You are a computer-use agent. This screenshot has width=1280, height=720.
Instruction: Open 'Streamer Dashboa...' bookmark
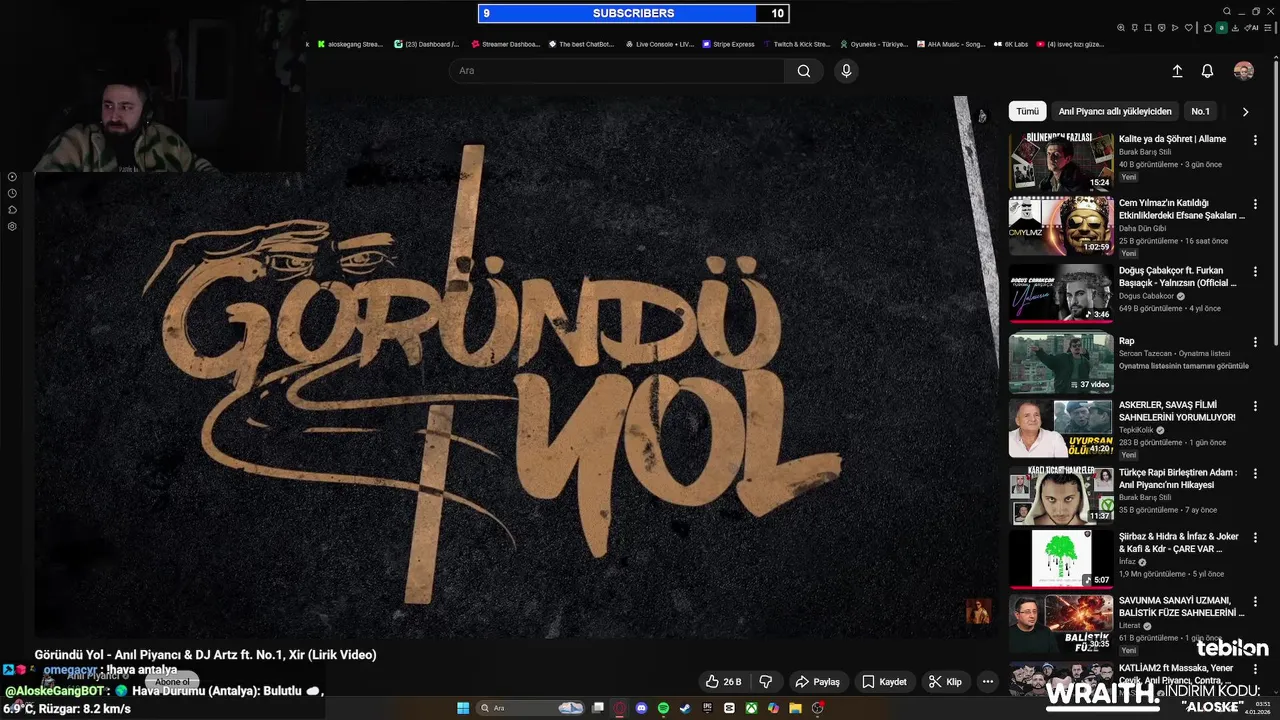(x=505, y=44)
